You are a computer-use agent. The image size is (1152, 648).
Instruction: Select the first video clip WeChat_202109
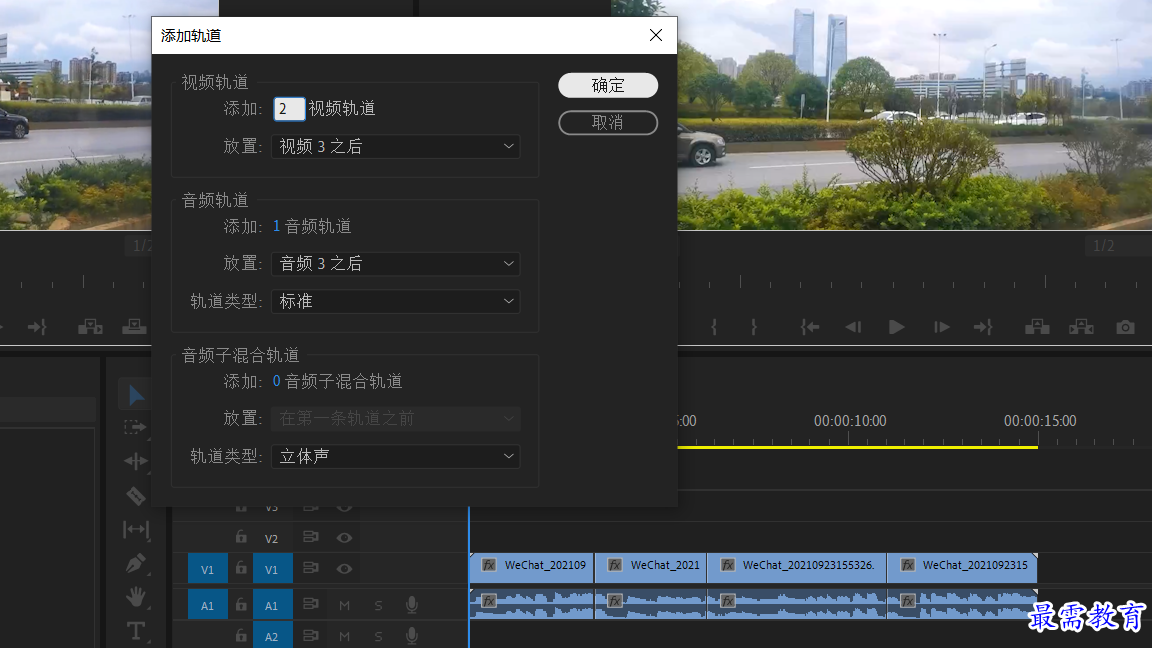click(531, 568)
